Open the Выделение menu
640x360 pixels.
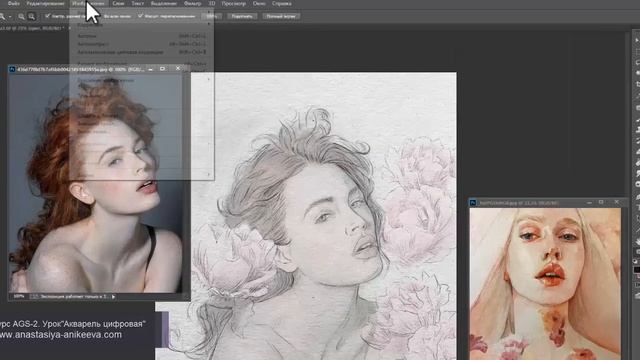pos(164,3)
